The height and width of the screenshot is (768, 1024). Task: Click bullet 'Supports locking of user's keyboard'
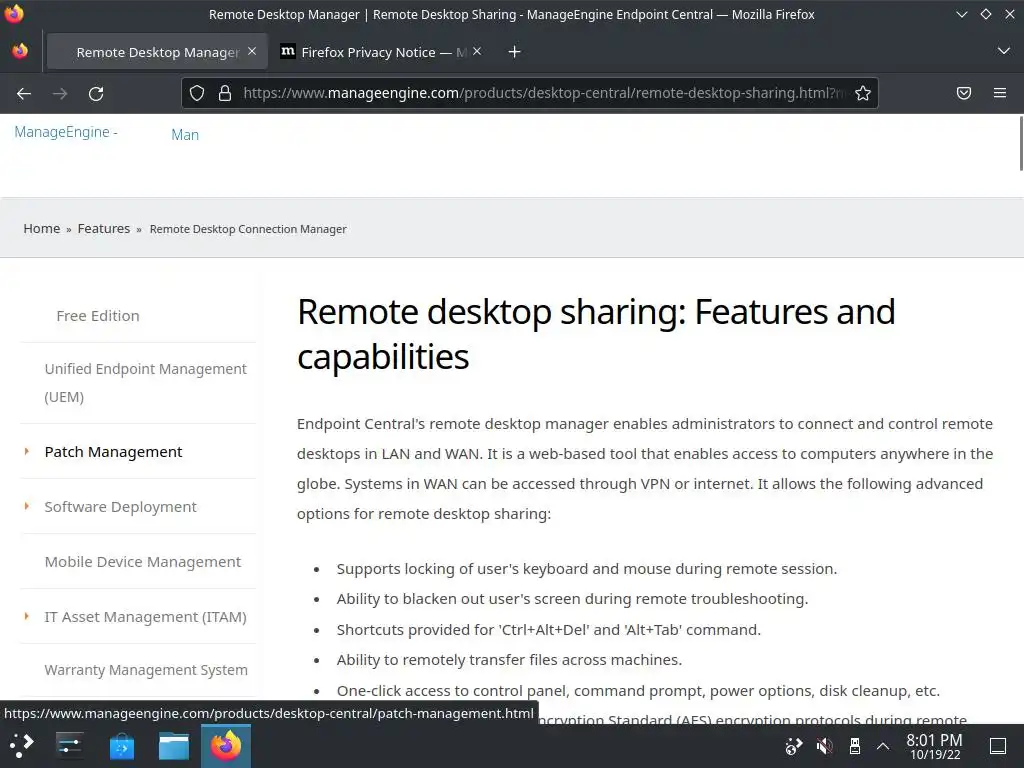click(586, 569)
